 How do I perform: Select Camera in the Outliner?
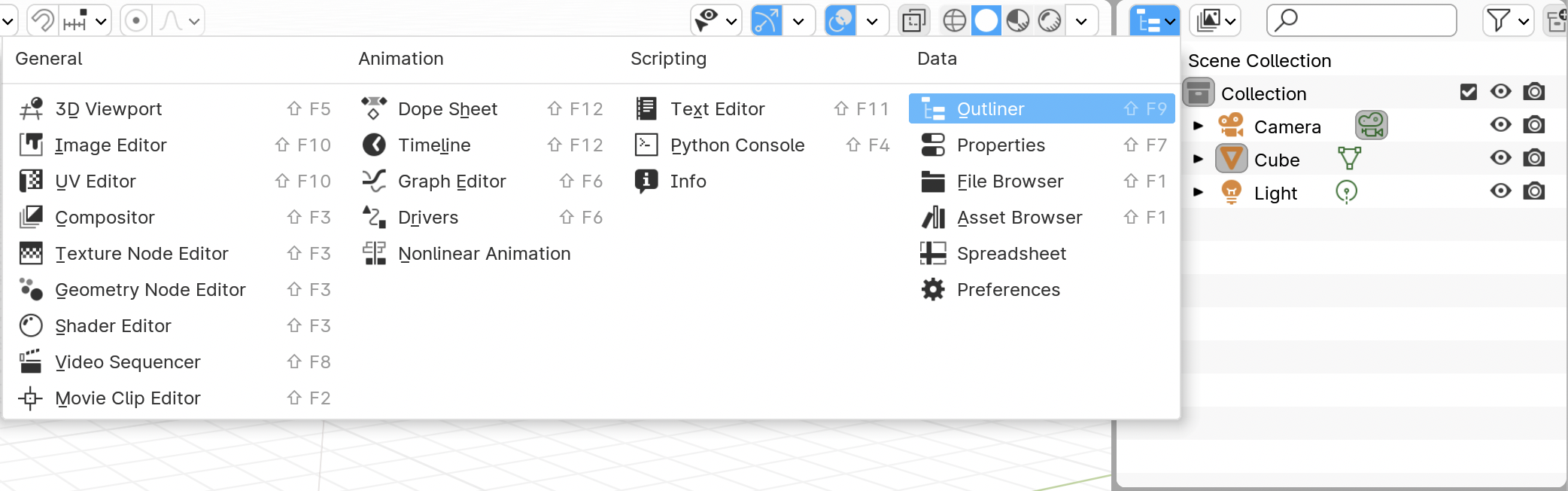pyautogui.click(x=1287, y=127)
